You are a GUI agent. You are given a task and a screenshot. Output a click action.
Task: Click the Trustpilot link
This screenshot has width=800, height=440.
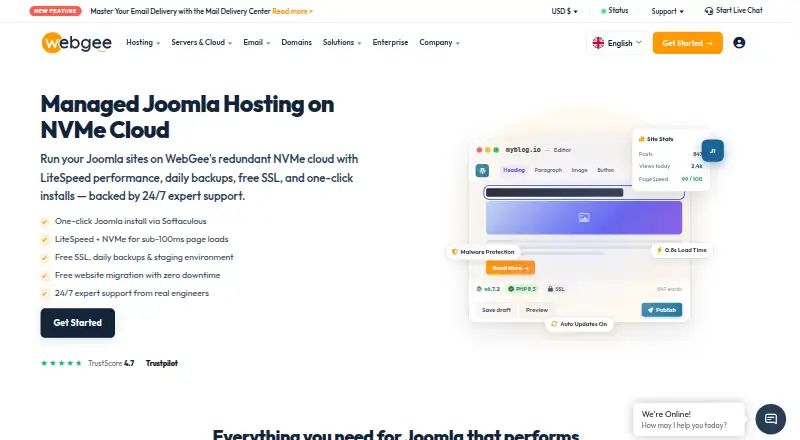pyautogui.click(x=162, y=363)
